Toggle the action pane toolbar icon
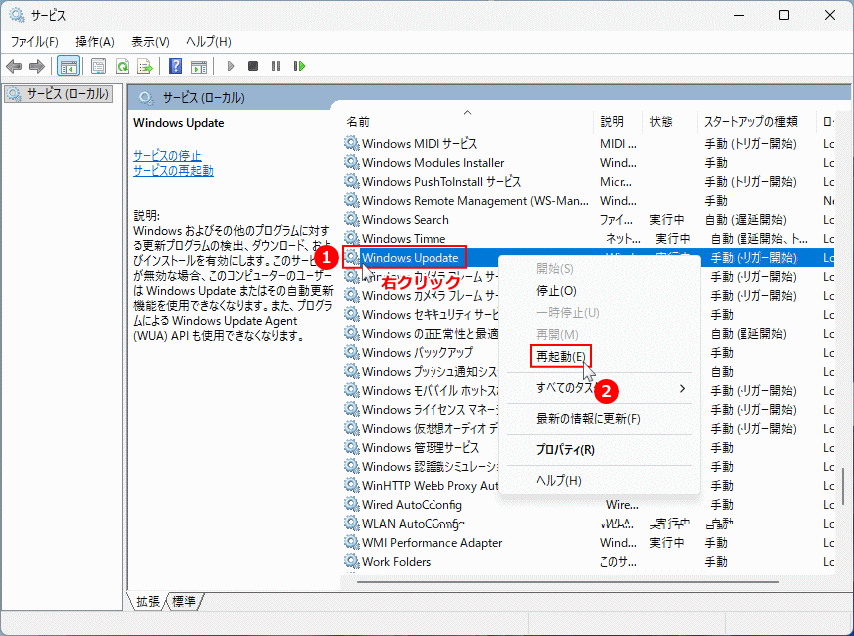The width and height of the screenshot is (854, 636). click(x=199, y=66)
